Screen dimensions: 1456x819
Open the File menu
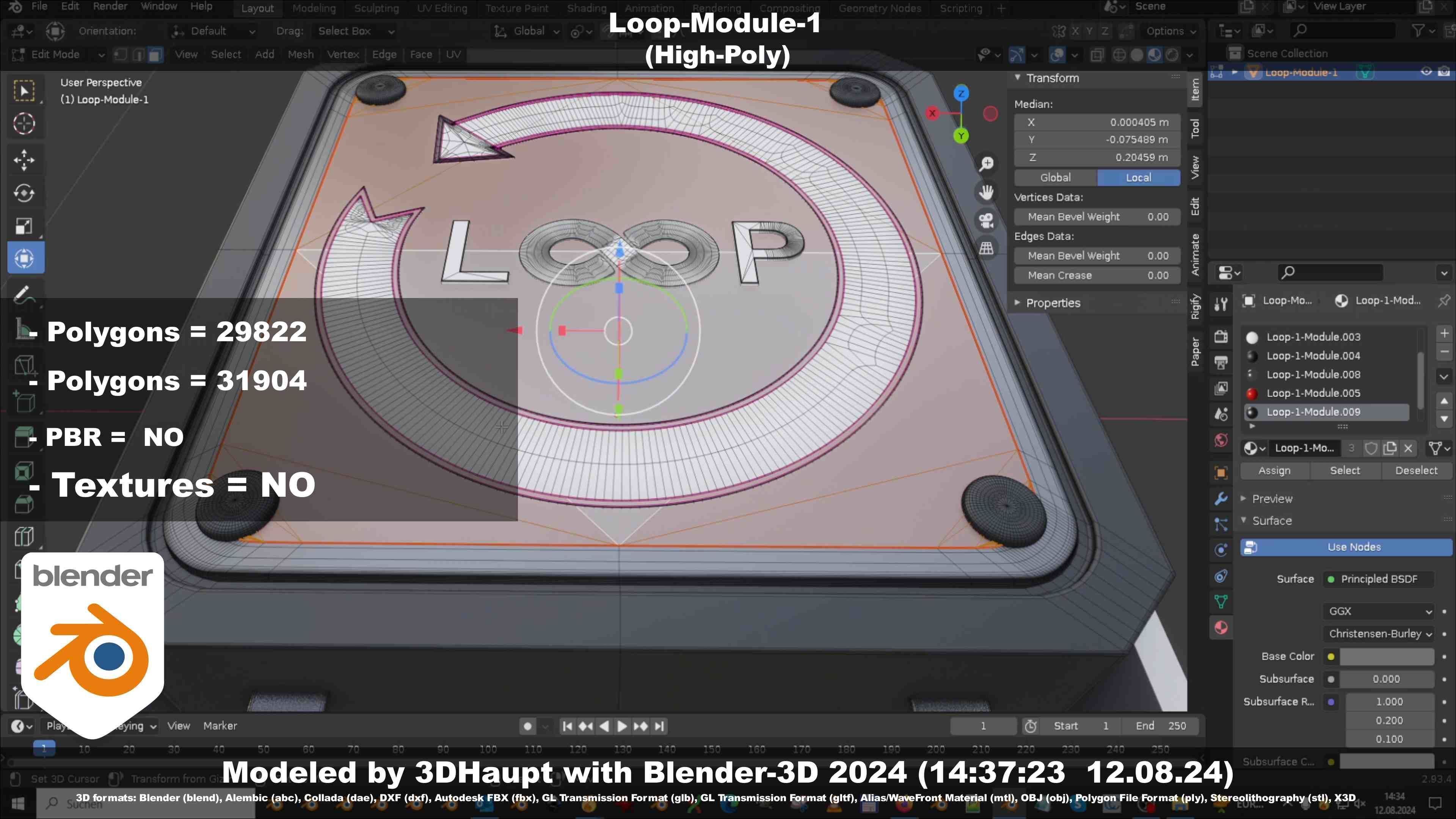pos(39,6)
